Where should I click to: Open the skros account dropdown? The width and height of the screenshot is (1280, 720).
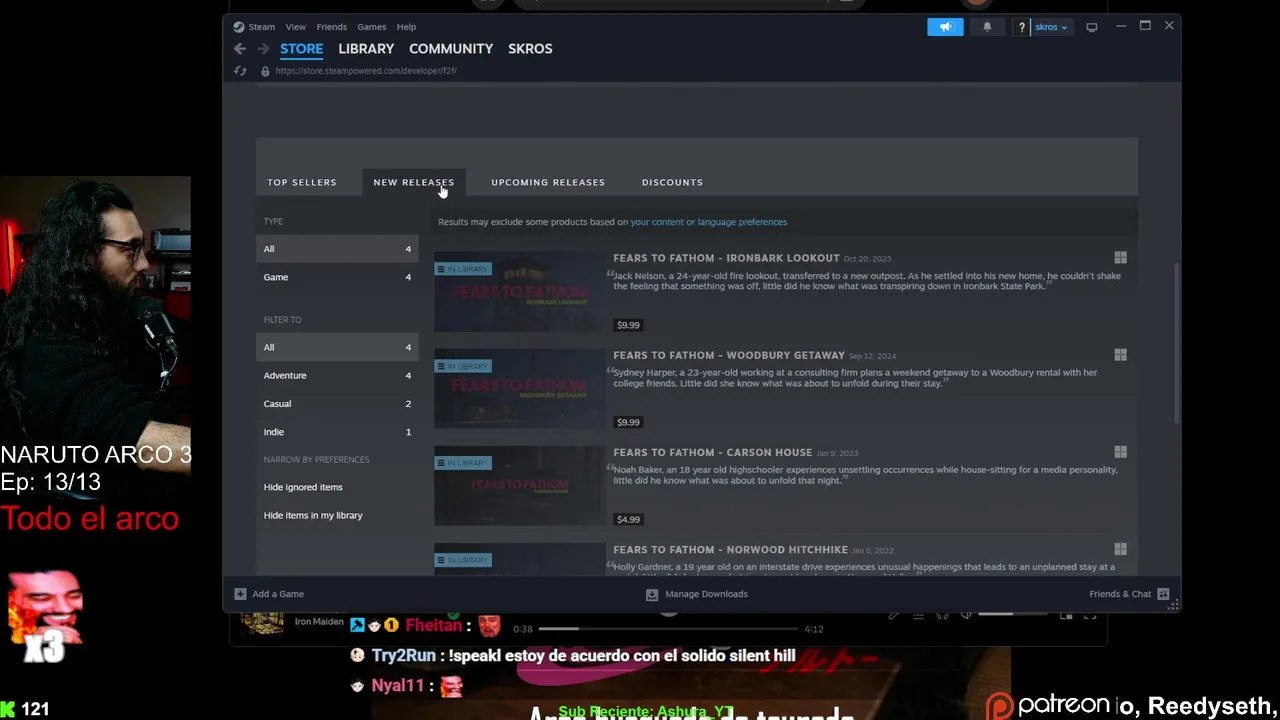pos(1050,27)
